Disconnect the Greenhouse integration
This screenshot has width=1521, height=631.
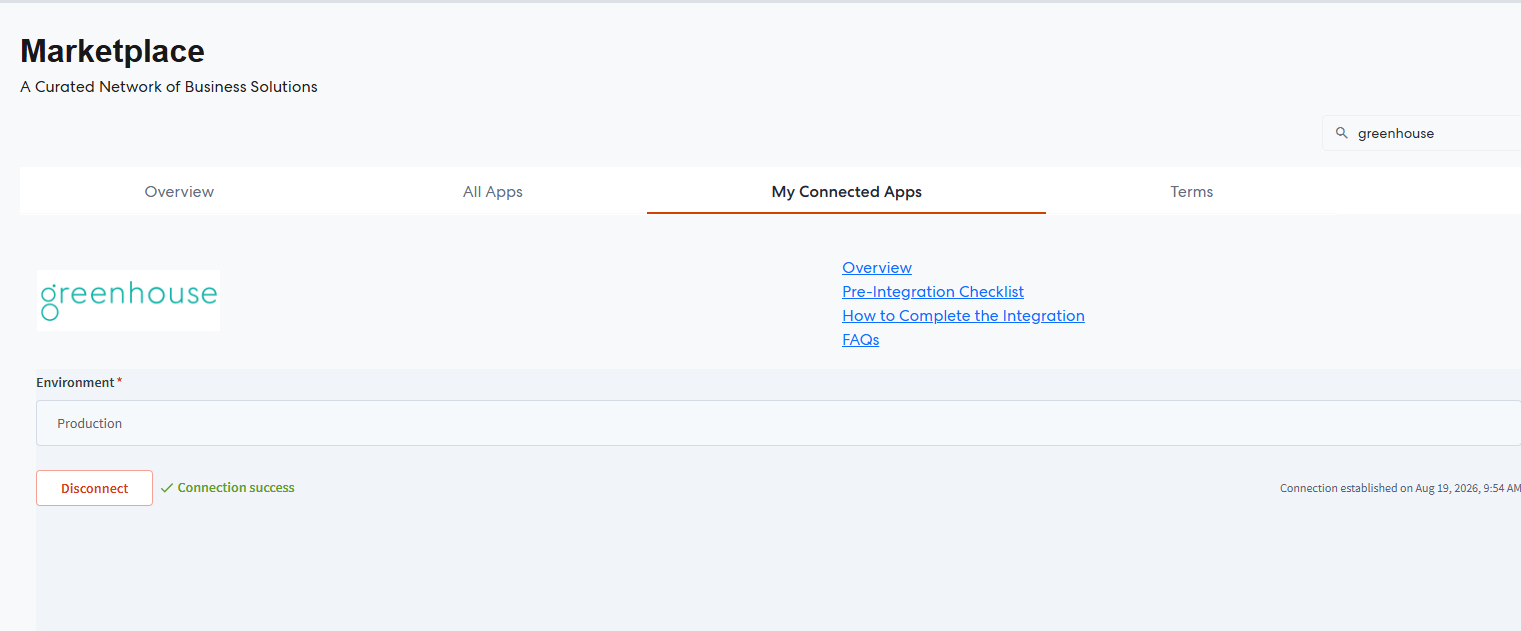click(95, 488)
